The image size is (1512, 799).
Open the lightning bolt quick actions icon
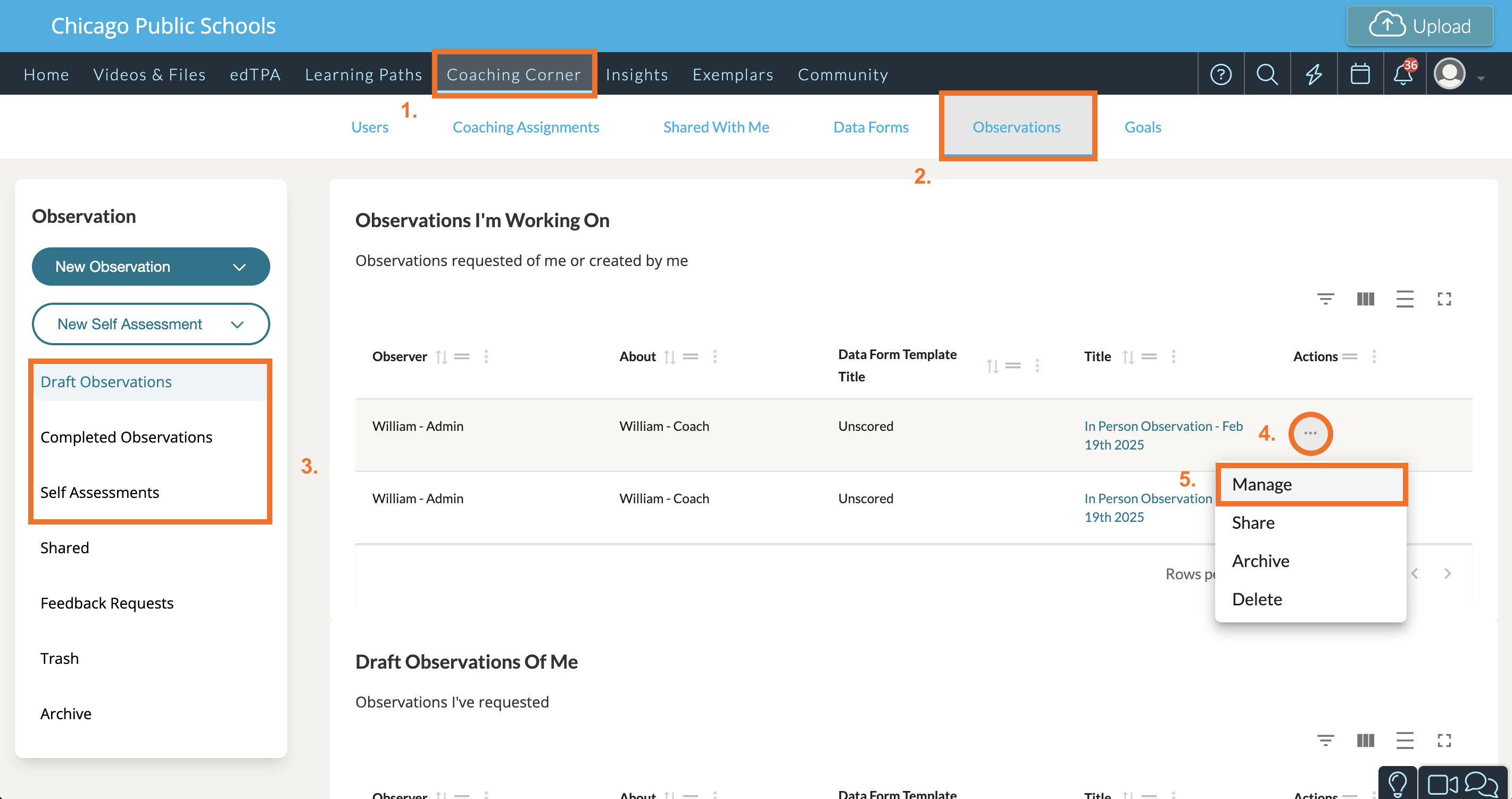1314,74
